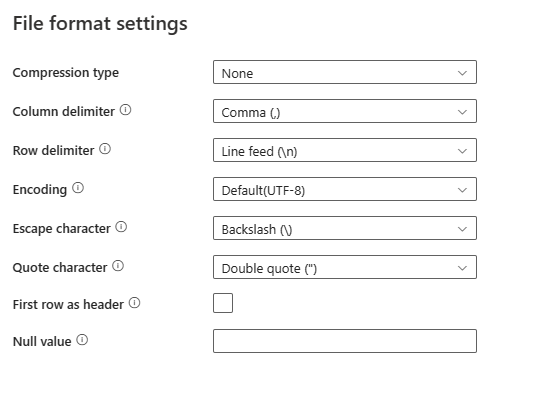
Task: Click the Encoding label text
Action: 40,190
